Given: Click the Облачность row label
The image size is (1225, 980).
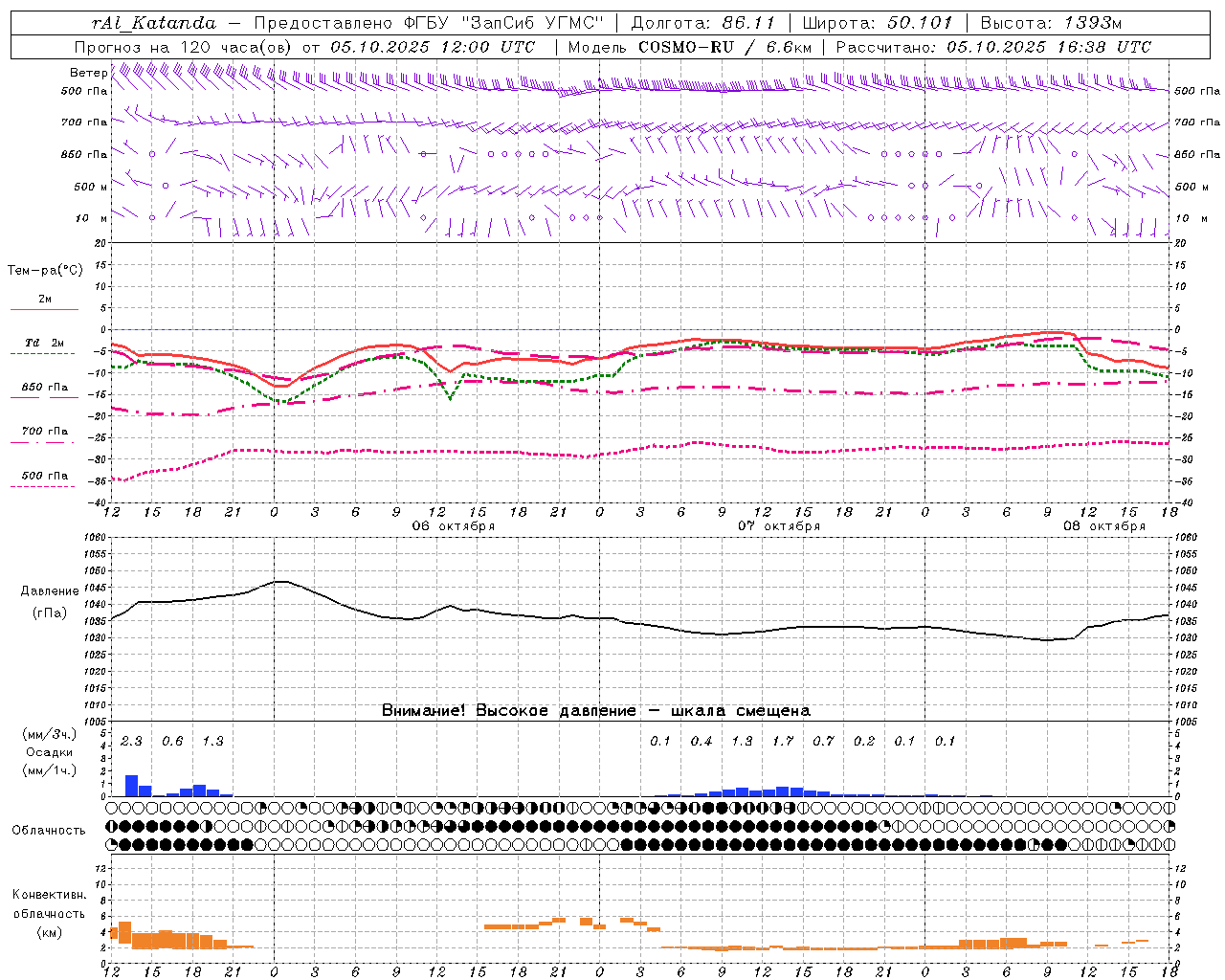Looking at the screenshot, I should click(49, 831).
